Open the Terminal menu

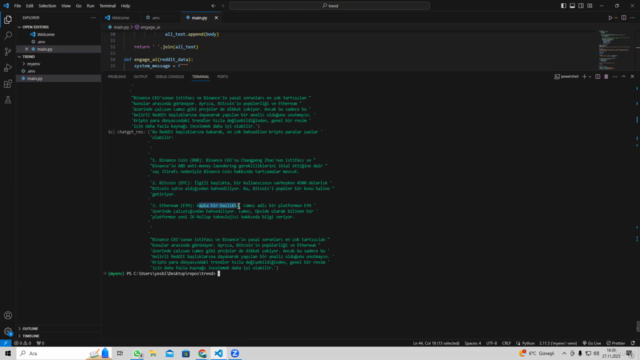click(107, 6)
